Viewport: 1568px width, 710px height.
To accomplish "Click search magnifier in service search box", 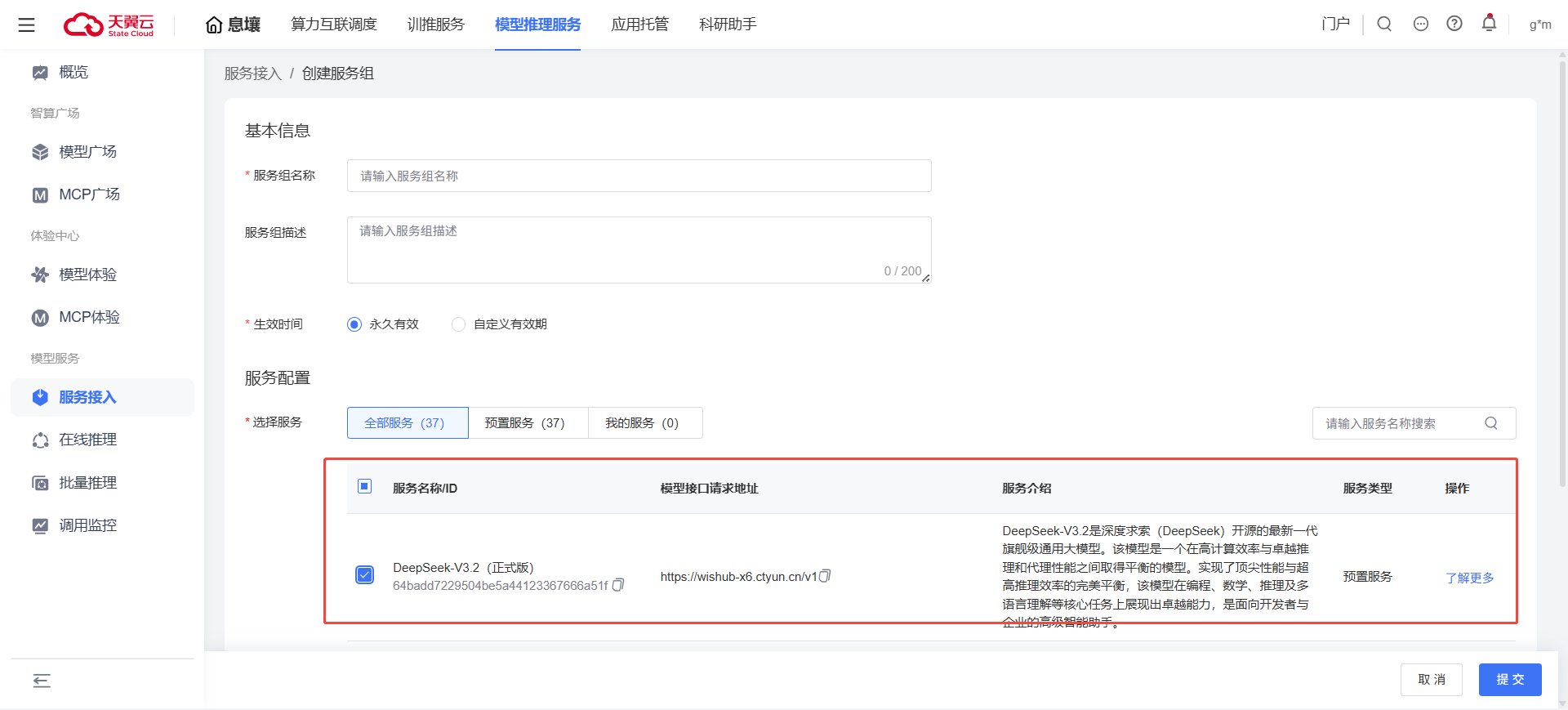I will tap(1490, 423).
